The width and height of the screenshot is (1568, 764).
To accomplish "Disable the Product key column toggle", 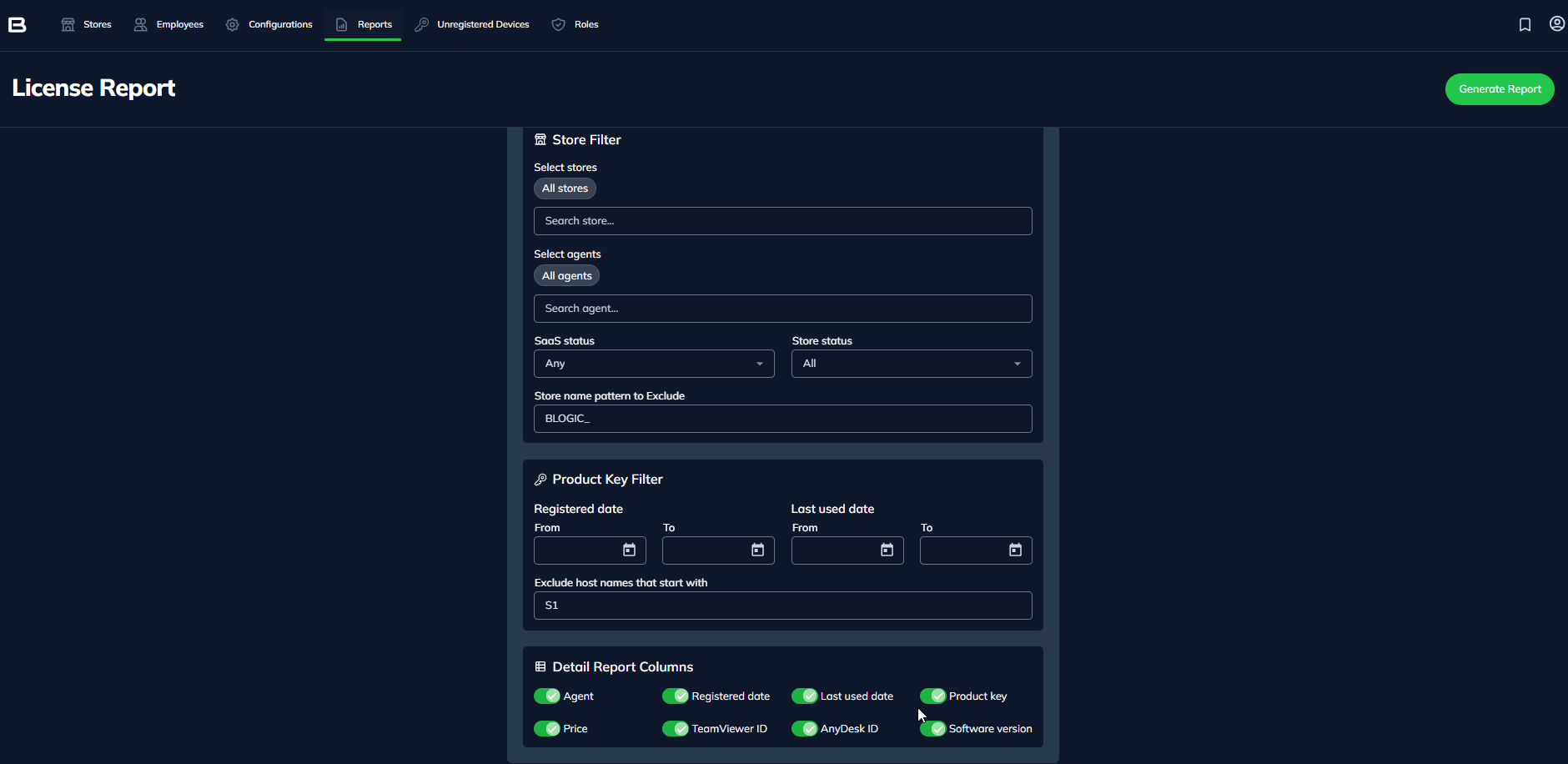I will [932, 696].
